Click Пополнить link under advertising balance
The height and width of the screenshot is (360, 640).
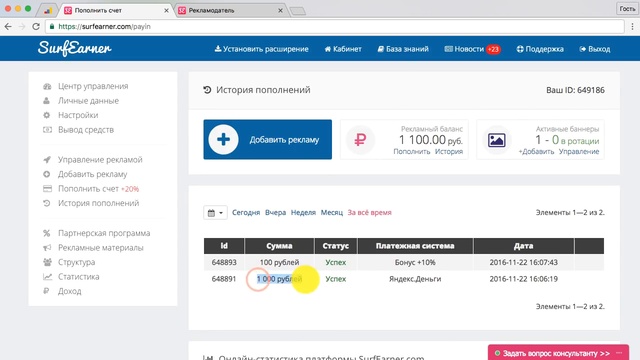click(412, 151)
